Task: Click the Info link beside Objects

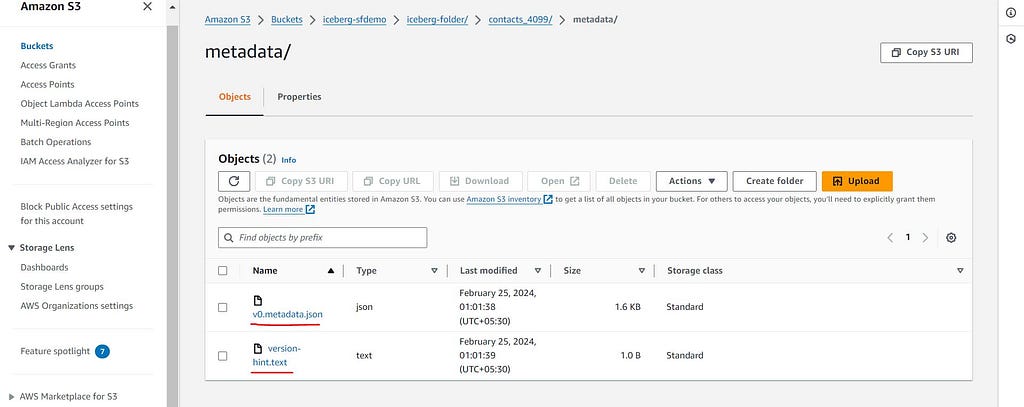Action: pos(289,159)
